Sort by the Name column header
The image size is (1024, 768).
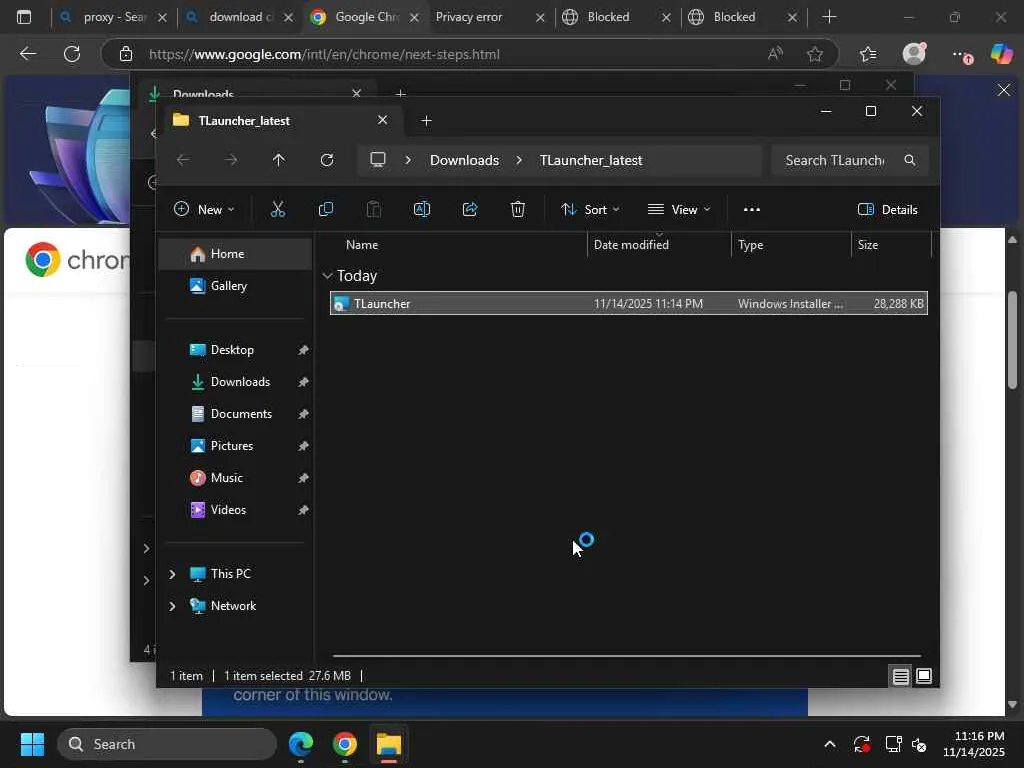tap(362, 244)
